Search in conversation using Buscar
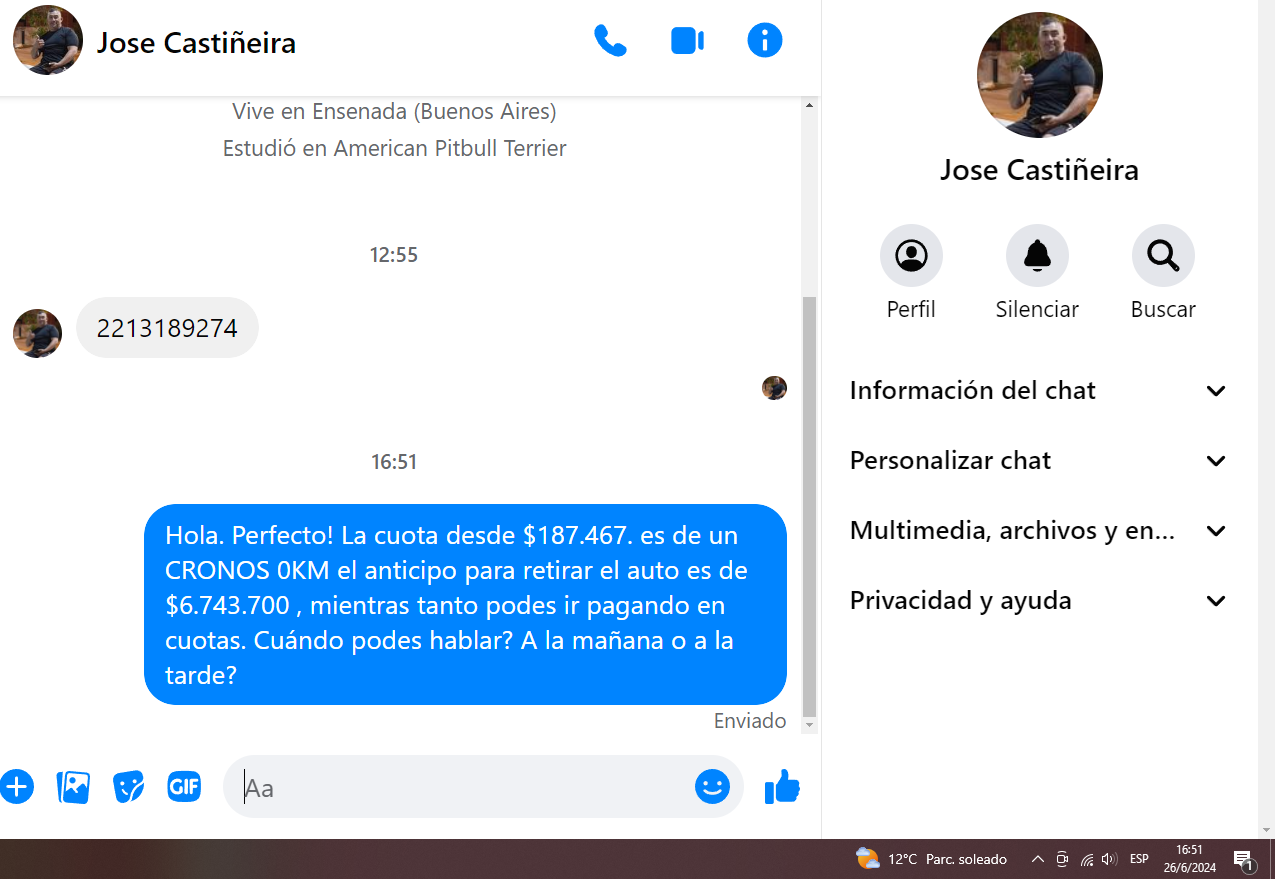Viewport: 1275px width, 879px height. [x=1163, y=256]
